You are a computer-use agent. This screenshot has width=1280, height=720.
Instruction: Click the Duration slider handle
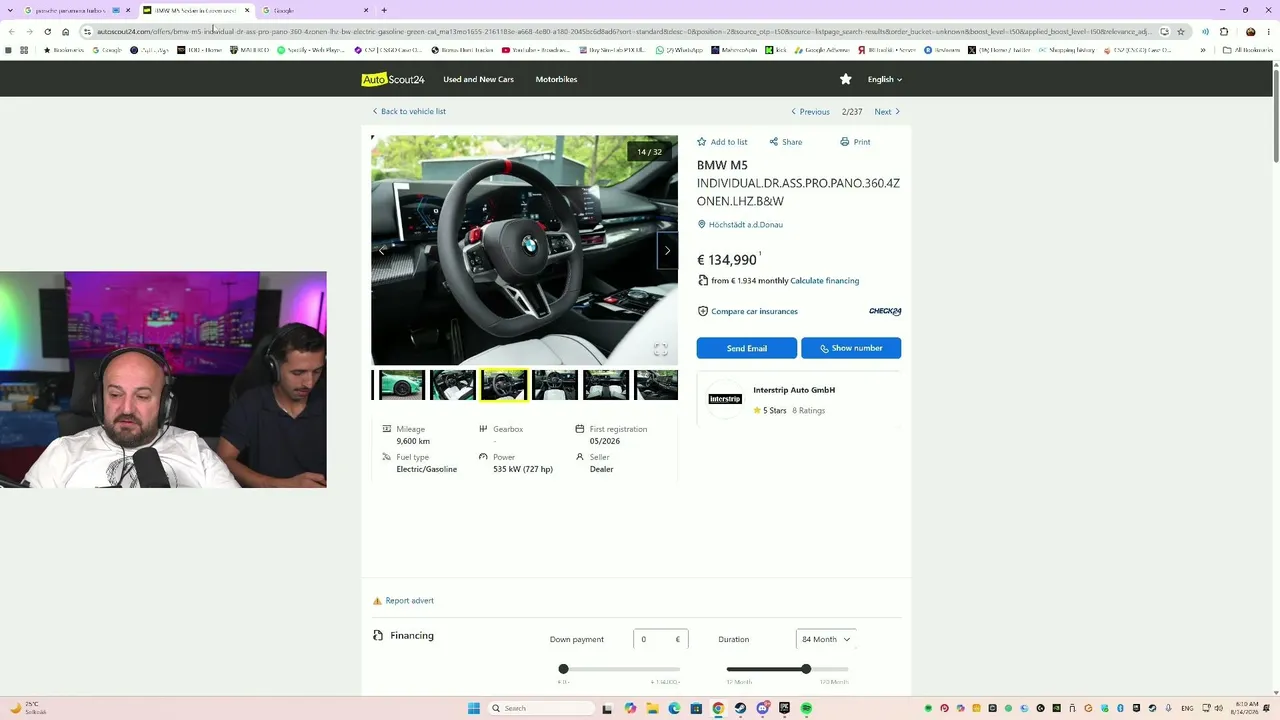tap(806, 669)
